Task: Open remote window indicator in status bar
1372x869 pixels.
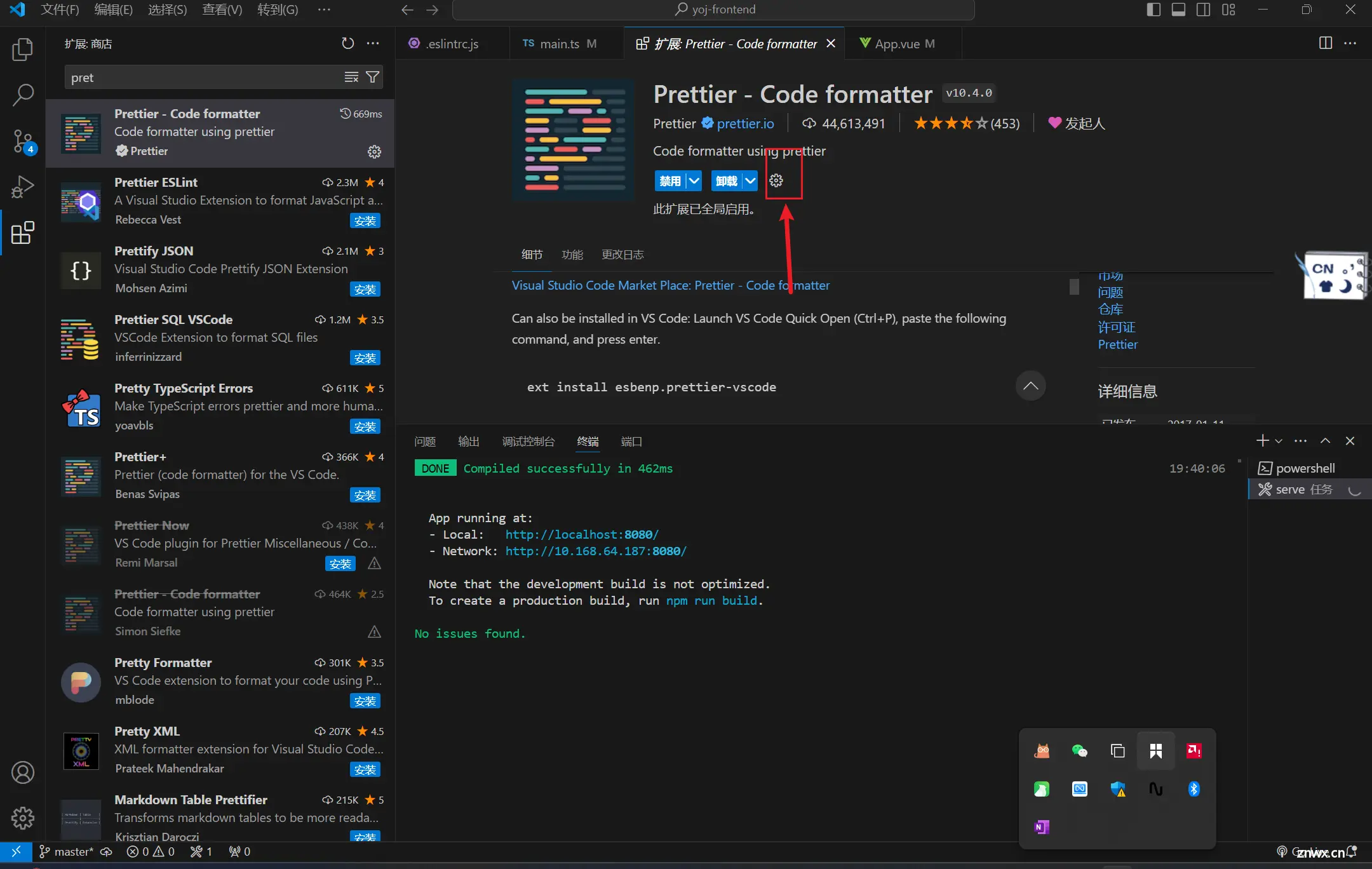Action: point(17,851)
